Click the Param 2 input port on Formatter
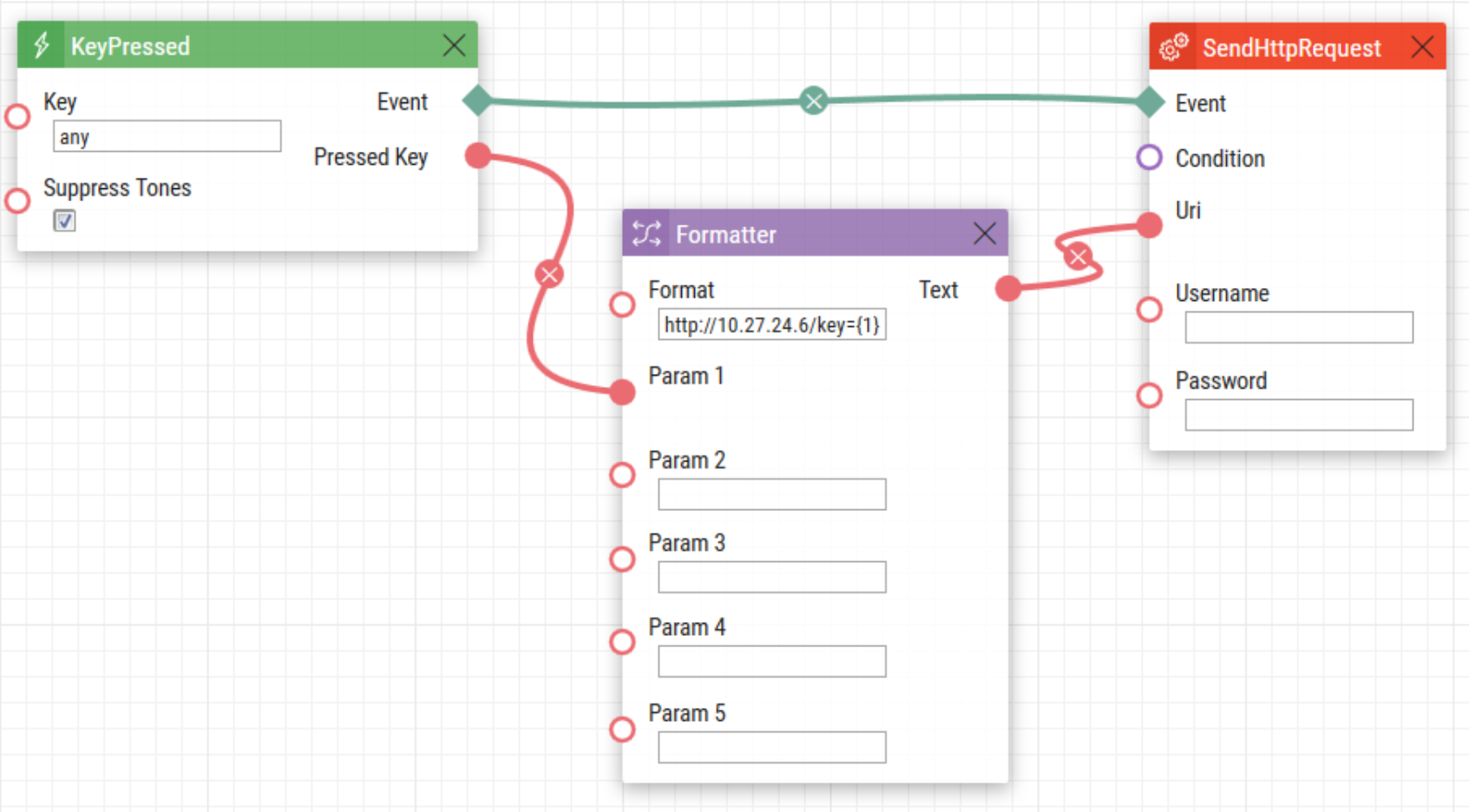Screen dimensions: 1469x812 pyautogui.click(x=621, y=475)
